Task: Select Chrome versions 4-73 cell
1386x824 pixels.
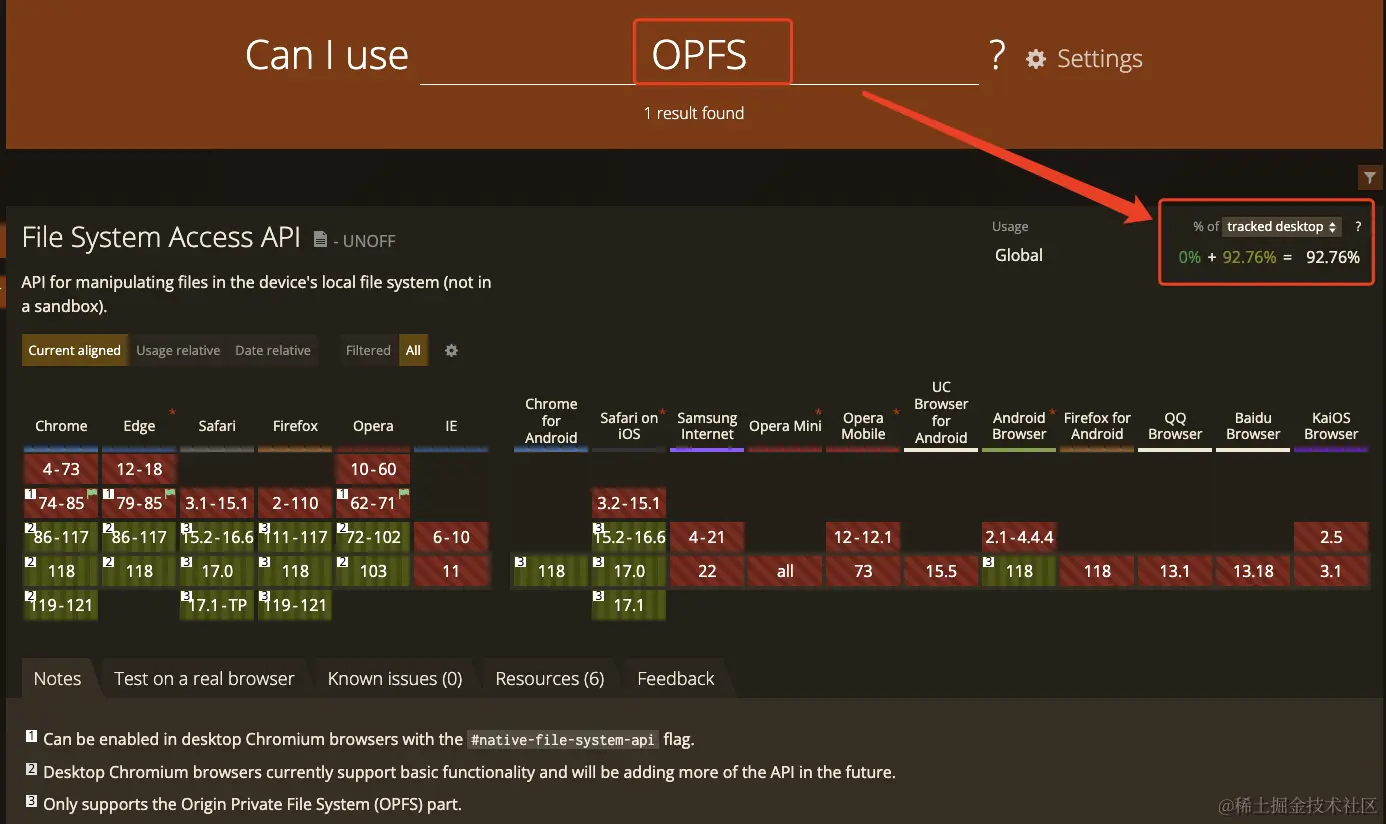Action: [61, 469]
